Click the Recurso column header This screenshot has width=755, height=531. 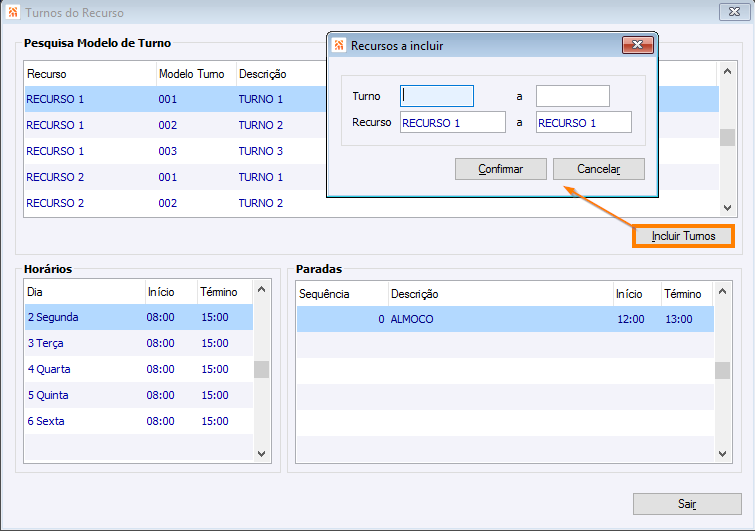pyautogui.click(x=91, y=74)
